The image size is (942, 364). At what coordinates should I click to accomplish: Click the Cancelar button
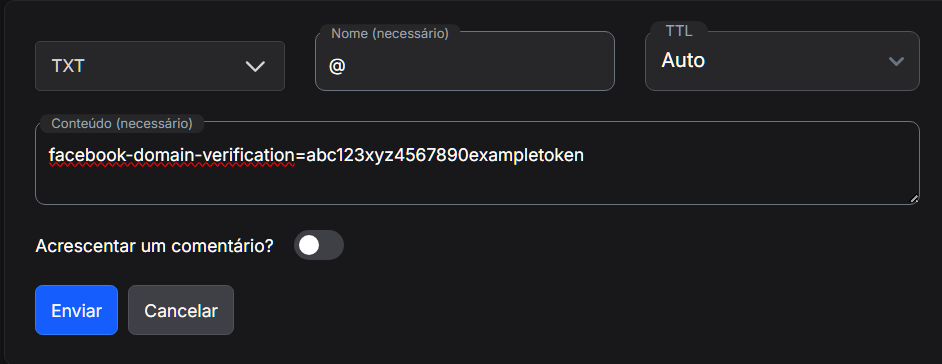pyautogui.click(x=181, y=310)
